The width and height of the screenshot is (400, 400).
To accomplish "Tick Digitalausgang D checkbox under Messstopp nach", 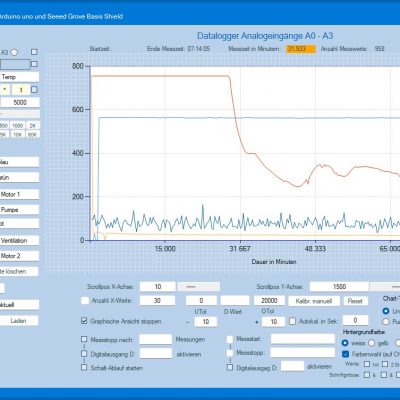I will coord(84,354).
